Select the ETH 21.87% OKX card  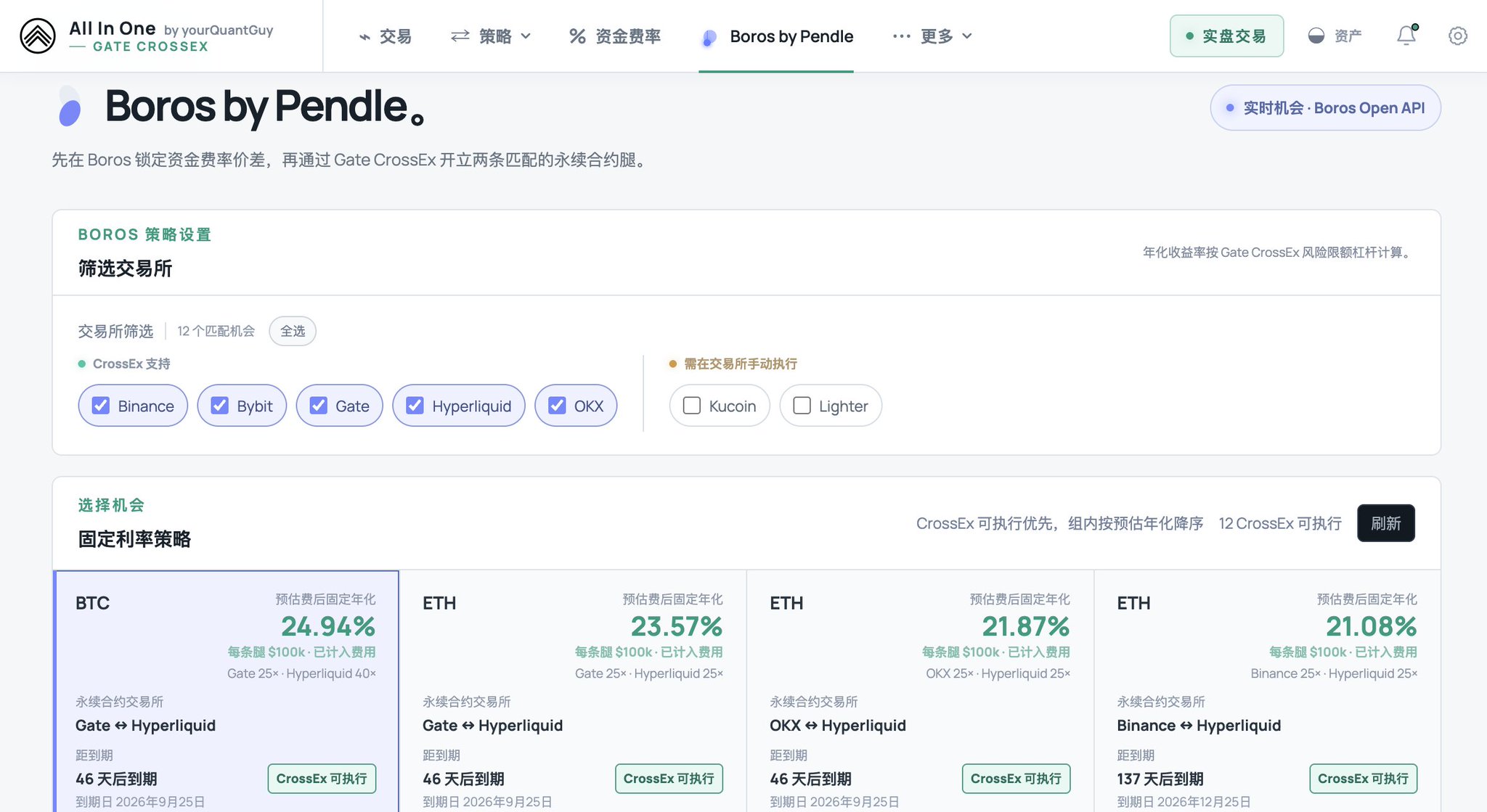click(x=920, y=691)
